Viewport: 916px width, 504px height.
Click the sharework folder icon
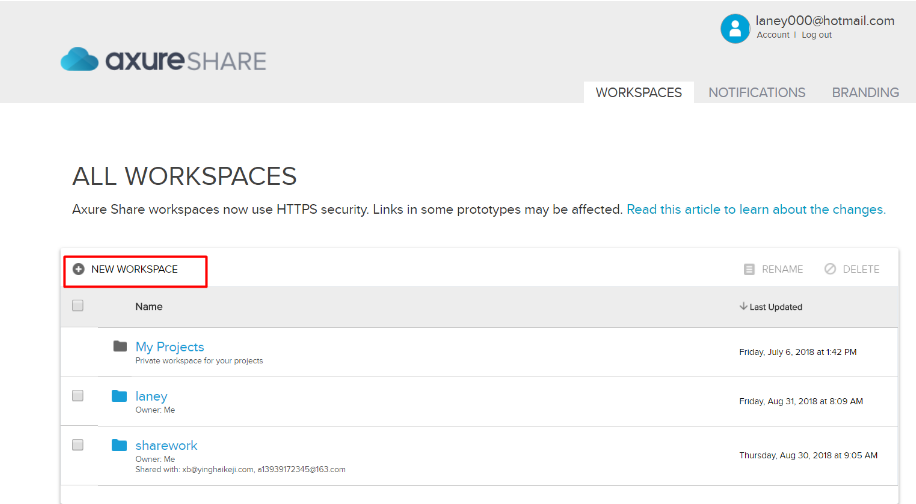tap(119, 445)
